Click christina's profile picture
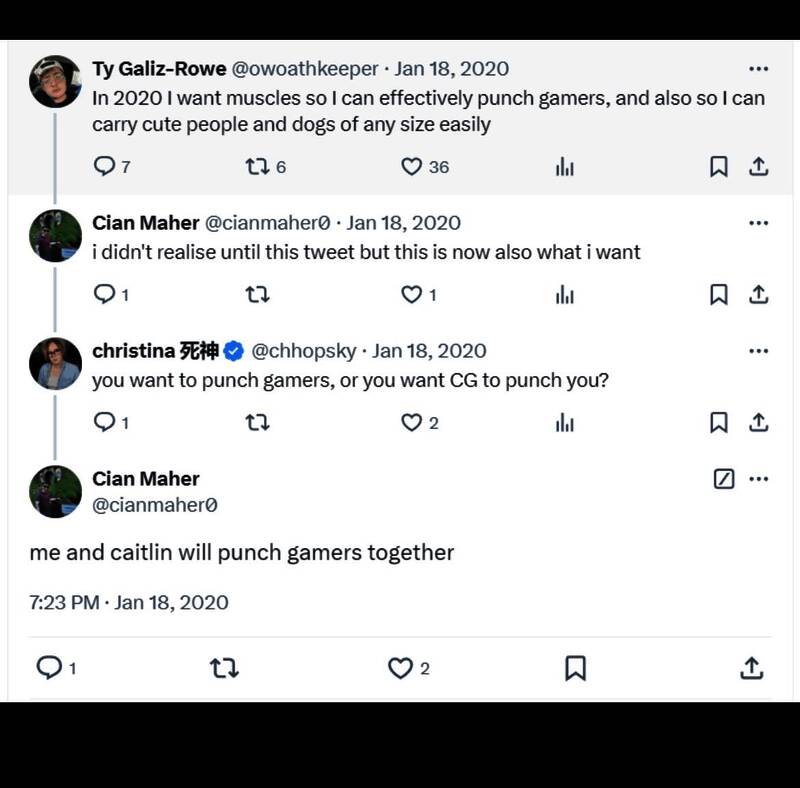Image resolution: width=800 pixels, height=788 pixels. [x=55, y=363]
